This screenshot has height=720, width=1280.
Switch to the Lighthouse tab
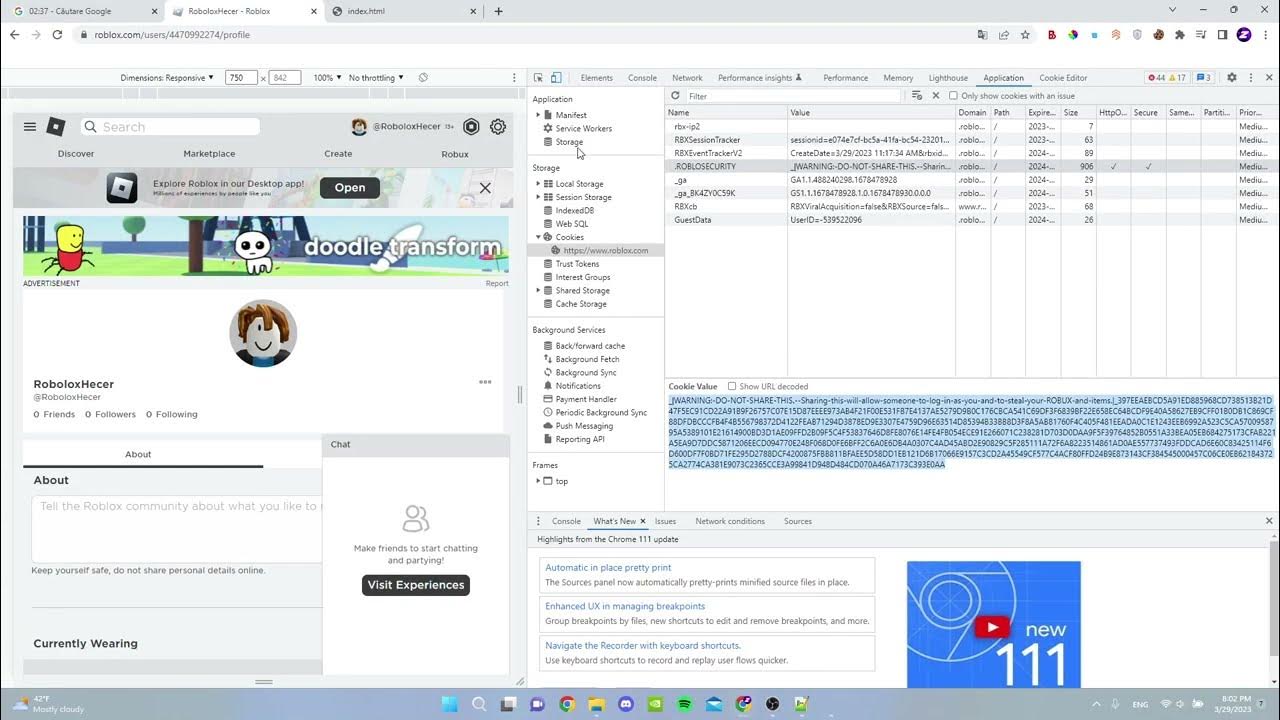point(948,78)
